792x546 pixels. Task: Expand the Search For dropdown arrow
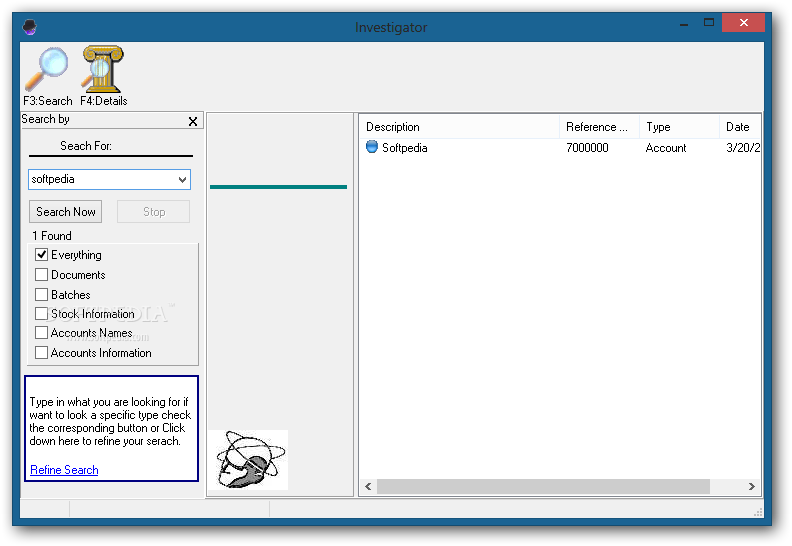pyautogui.click(x=182, y=180)
